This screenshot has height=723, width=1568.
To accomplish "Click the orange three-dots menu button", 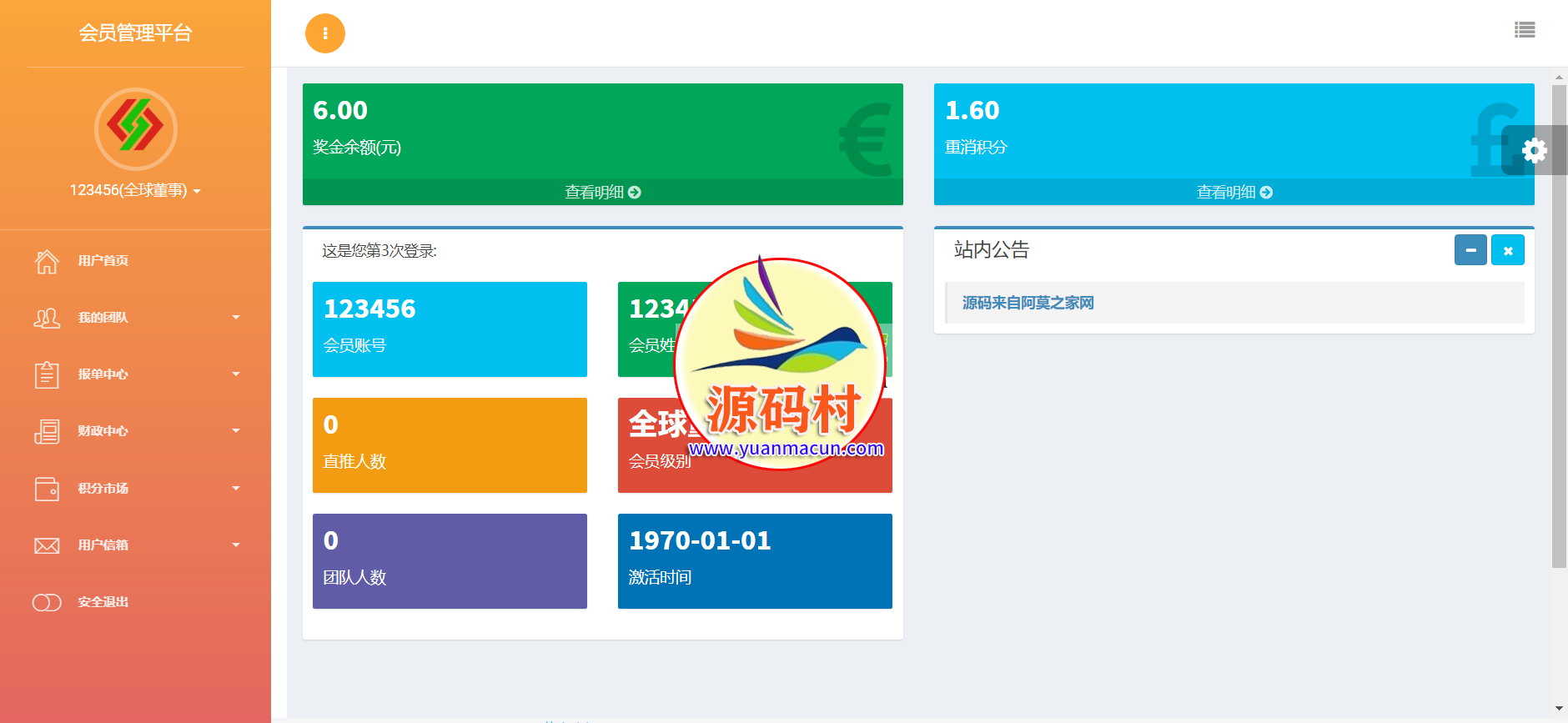I will point(324,33).
